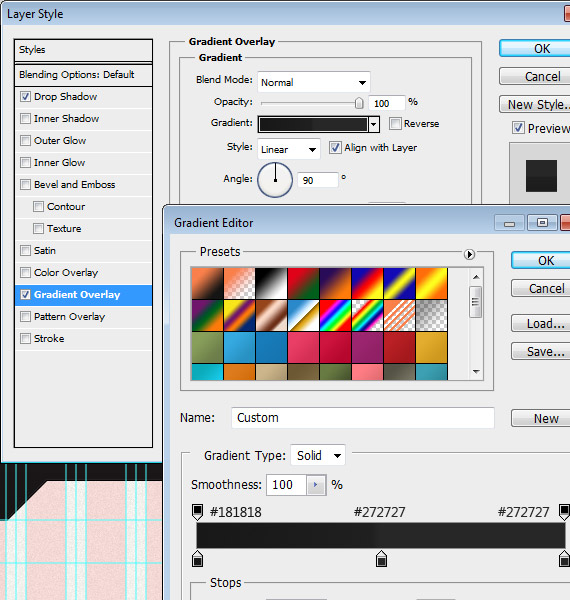Select the pink-red preset swatch in third row
The image size is (570, 600).
[x=303, y=347]
